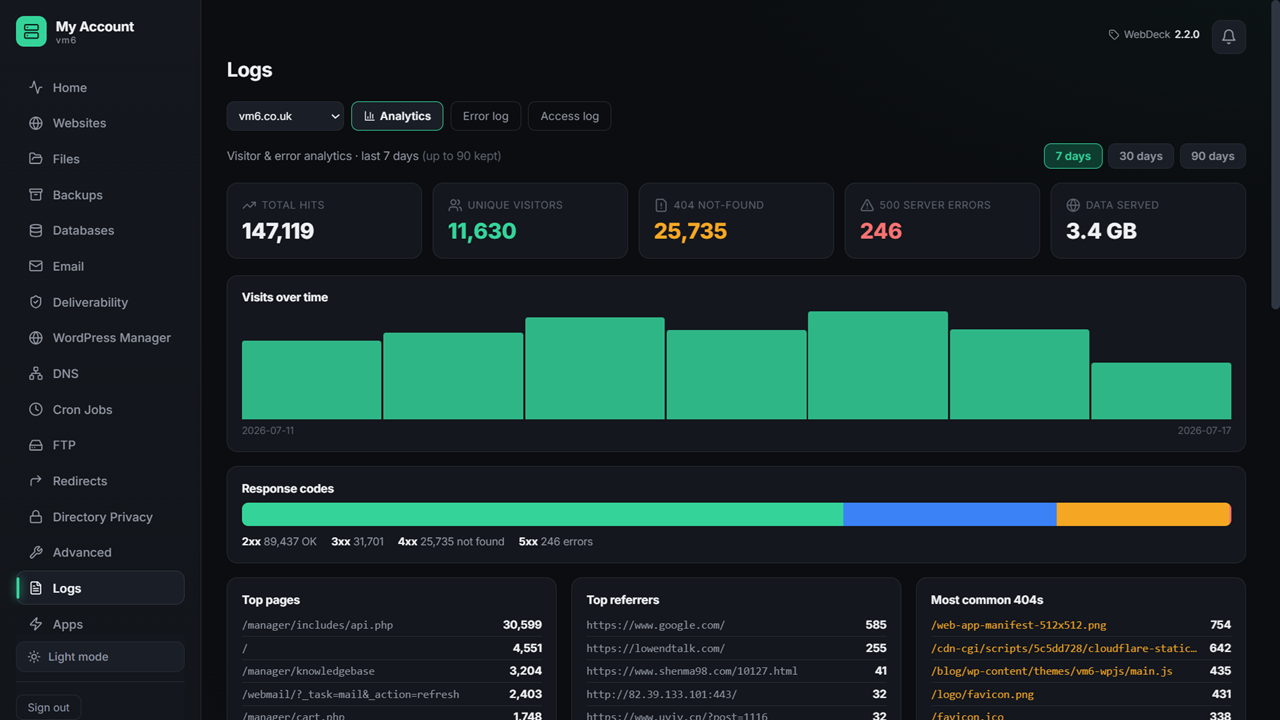Open Directory Privacy in the sidebar
Viewport: 1280px width, 720px height.
pos(100,517)
